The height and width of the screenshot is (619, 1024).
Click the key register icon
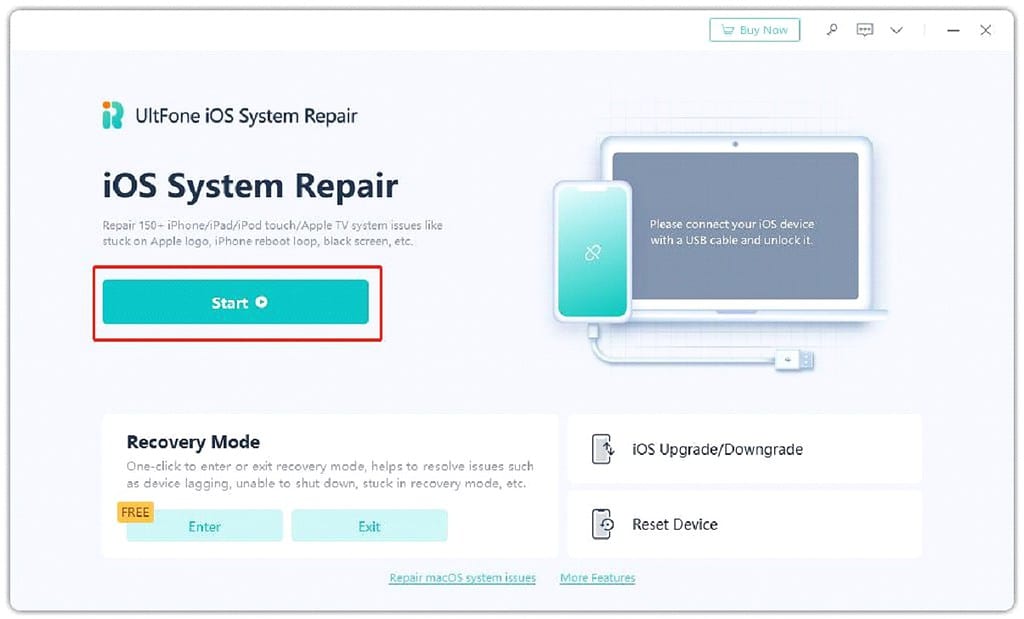click(832, 30)
